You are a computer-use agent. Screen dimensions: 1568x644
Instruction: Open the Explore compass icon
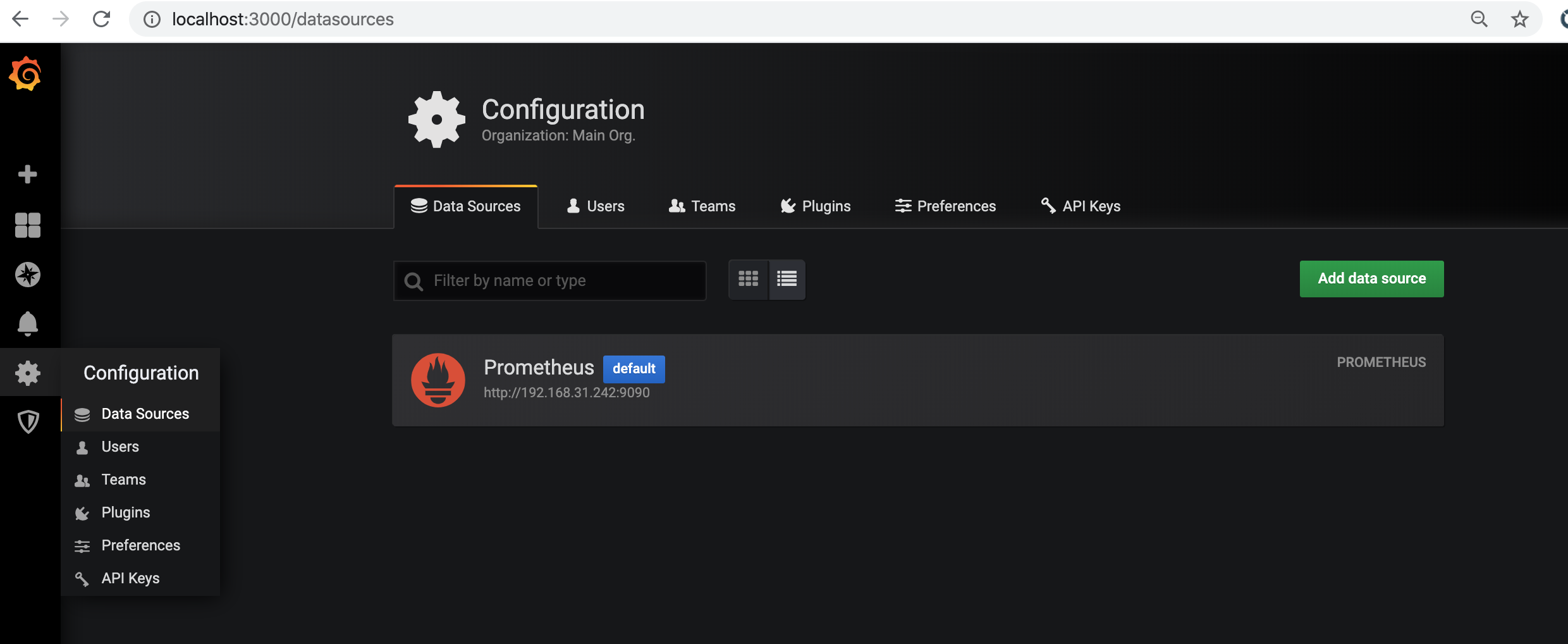[27, 275]
